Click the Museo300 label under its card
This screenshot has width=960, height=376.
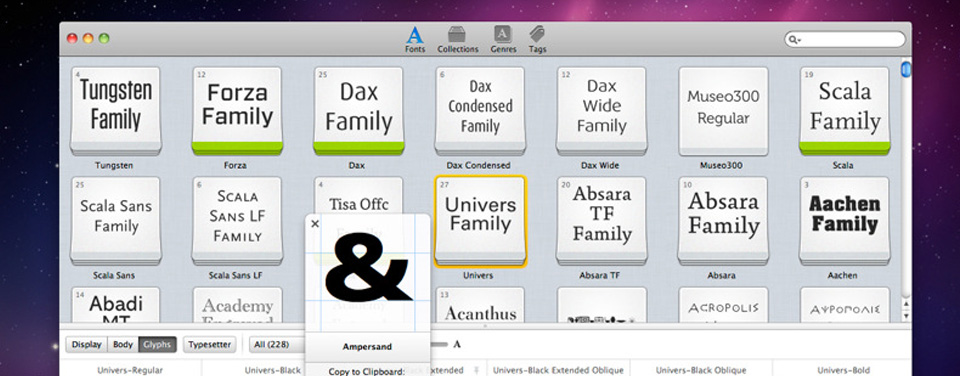click(x=721, y=165)
